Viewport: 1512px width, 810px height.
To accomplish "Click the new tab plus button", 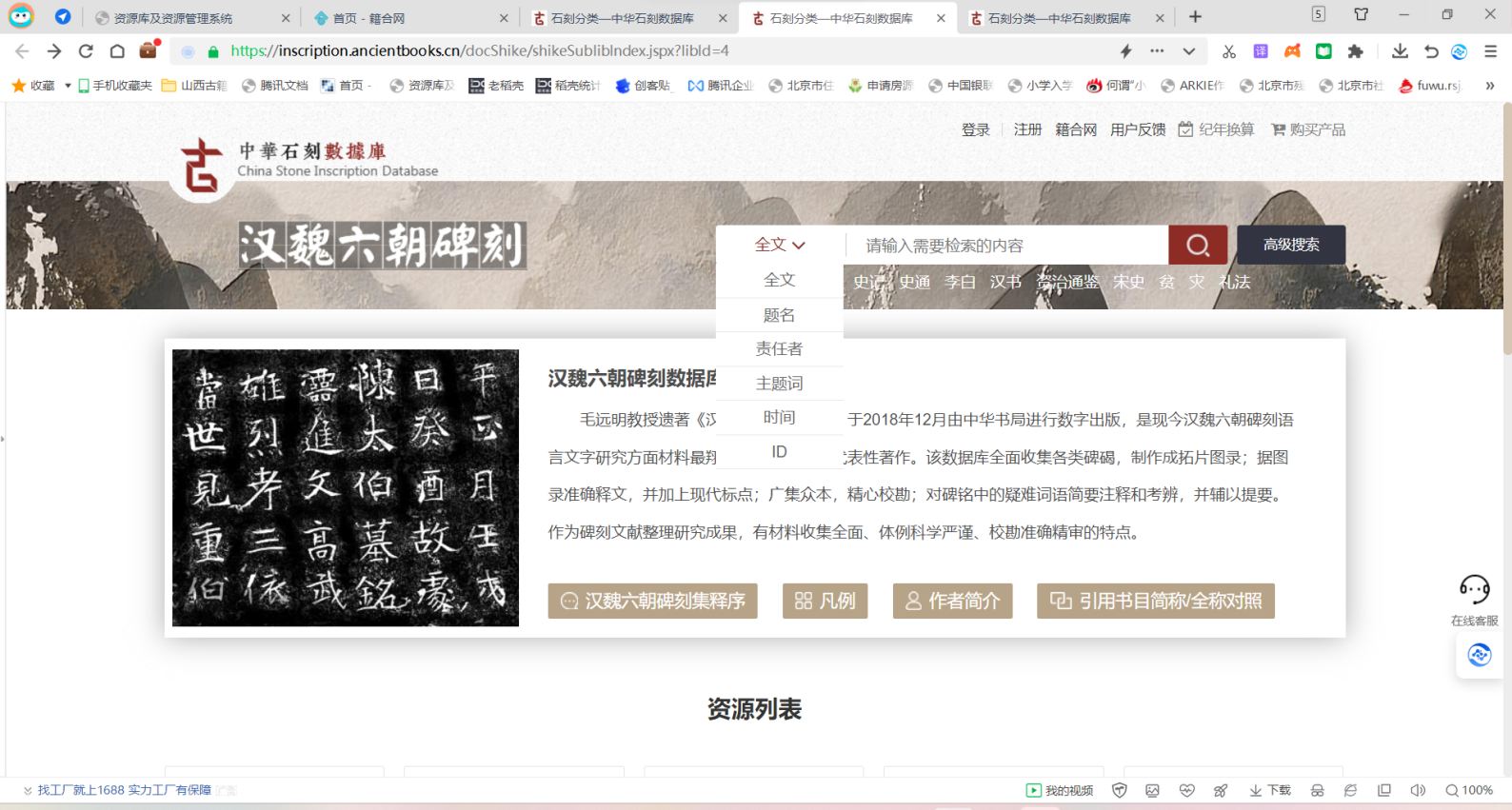I will click(1195, 17).
